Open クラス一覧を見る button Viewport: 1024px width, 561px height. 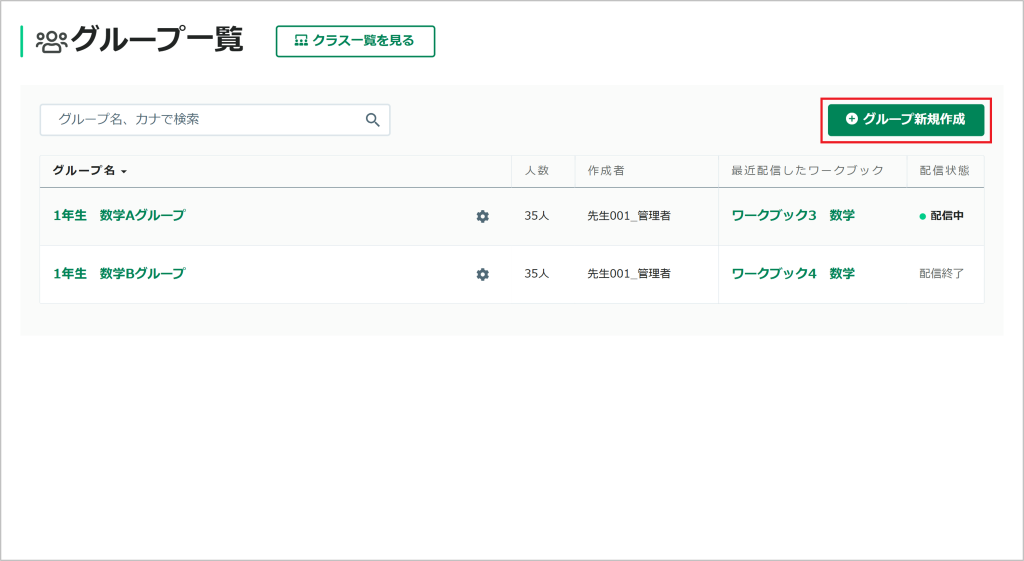(355, 41)
